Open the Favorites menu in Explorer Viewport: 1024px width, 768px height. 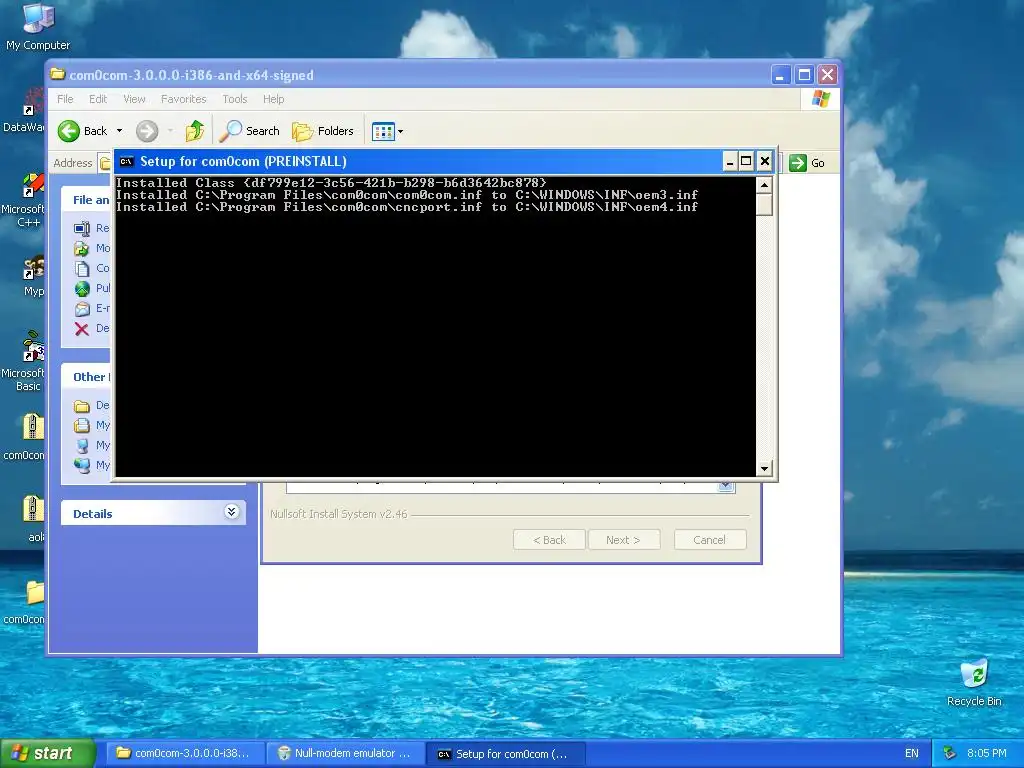click(x=184, y=99)
